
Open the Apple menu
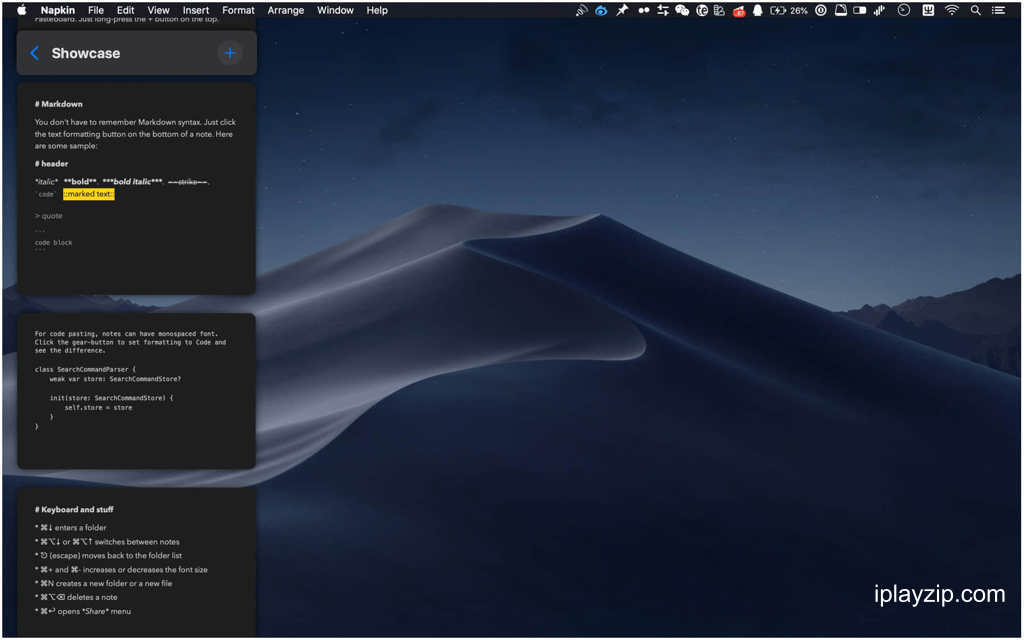tap(22, 10)
